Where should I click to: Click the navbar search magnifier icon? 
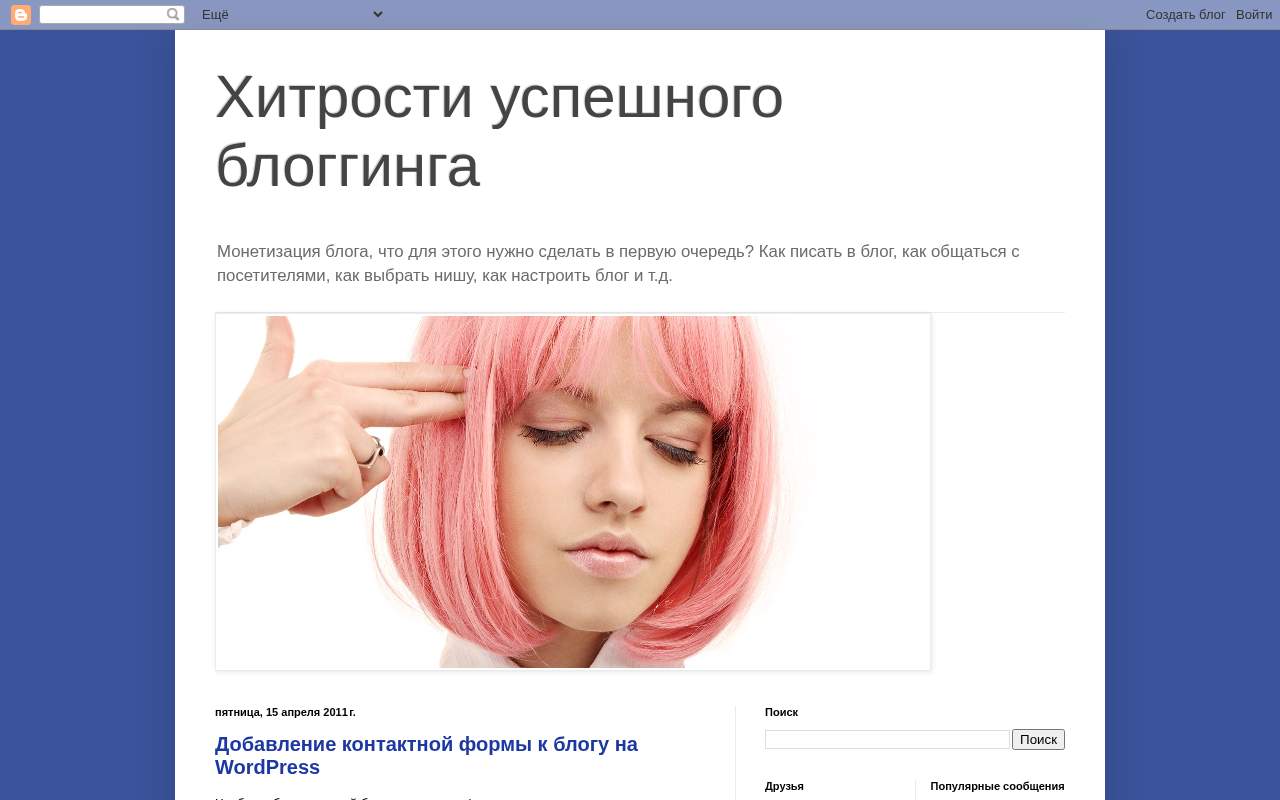(174, 15)
